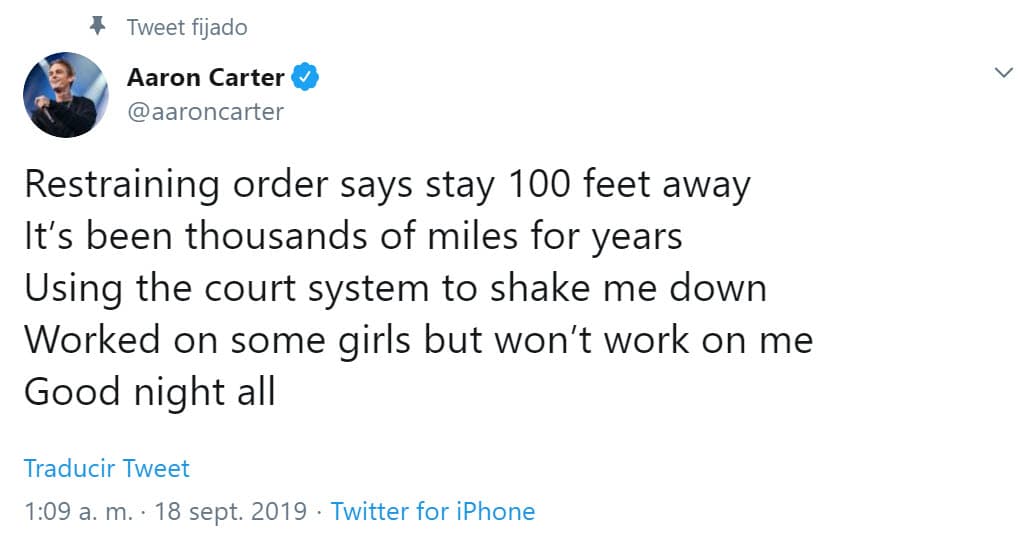1031x542 pixels.
Task: Click the Traducir Tweet link
Action: point(106,468)
